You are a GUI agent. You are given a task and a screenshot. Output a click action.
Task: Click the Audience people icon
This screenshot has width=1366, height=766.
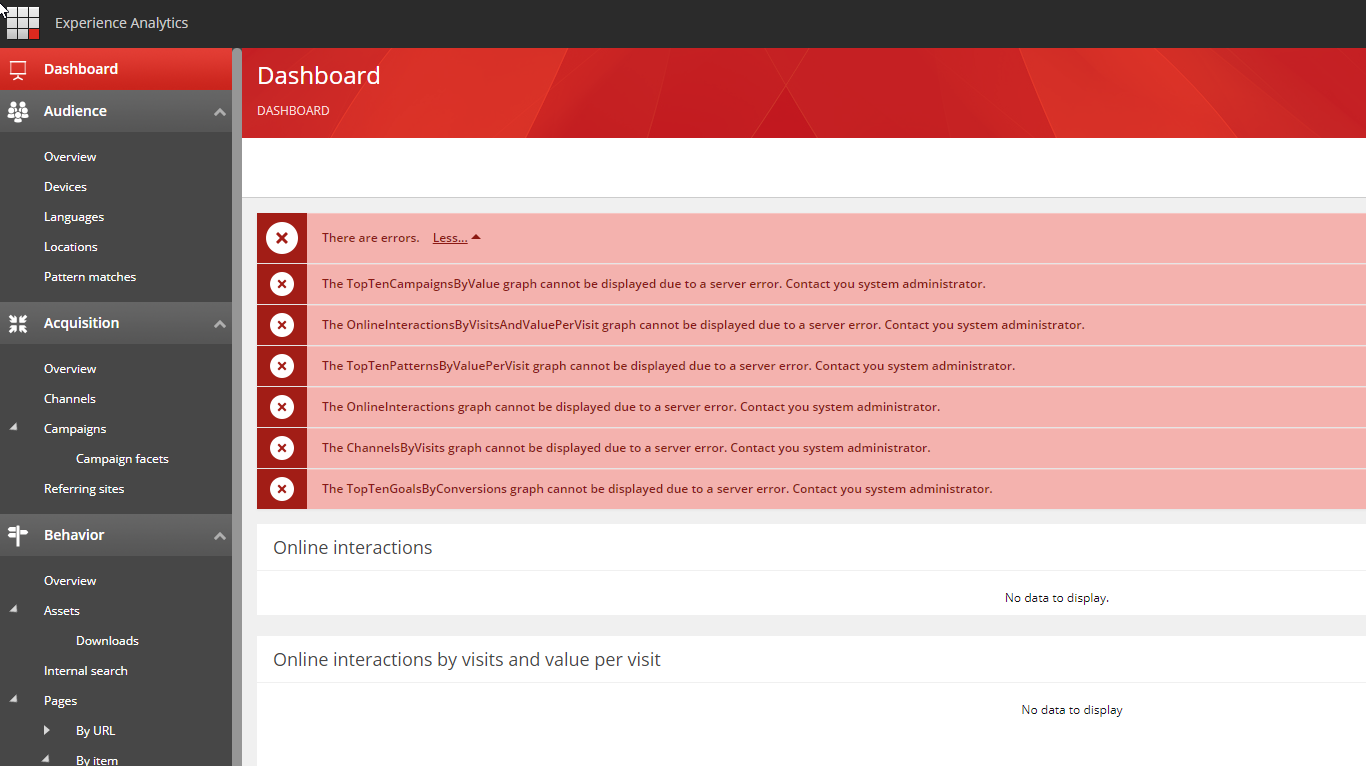[x=18, y=112]
